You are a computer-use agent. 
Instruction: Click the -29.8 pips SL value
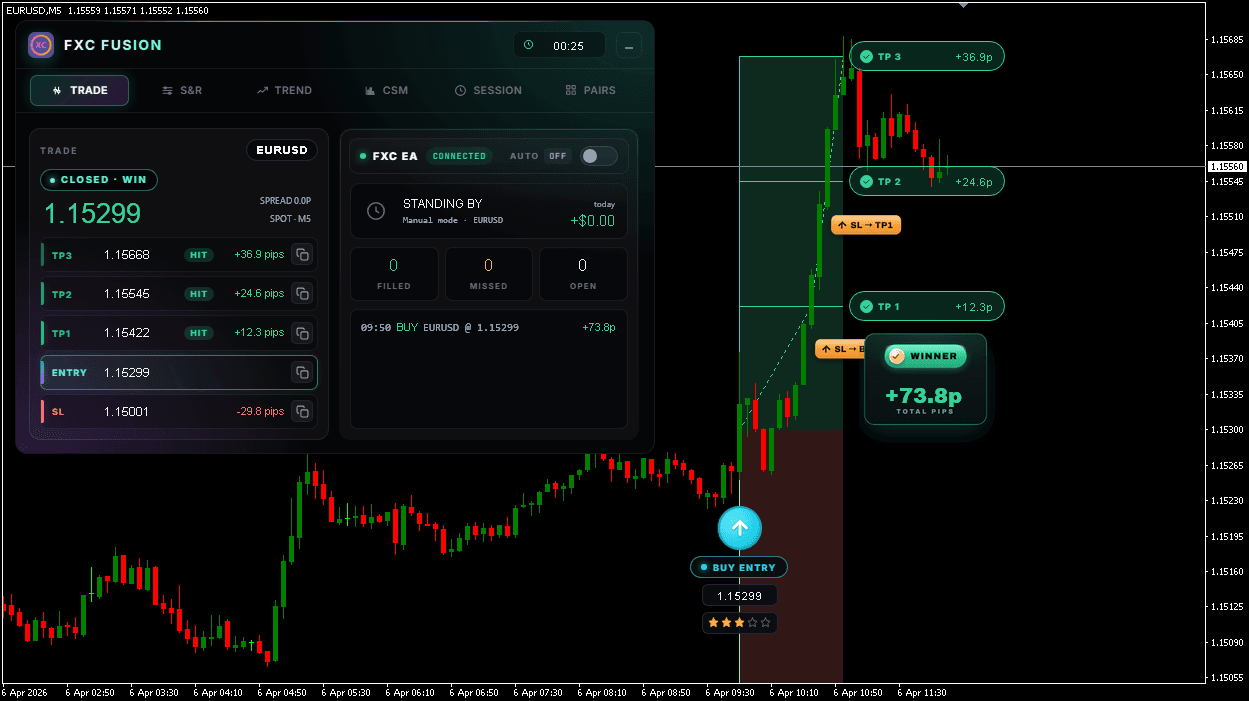(260, 411)
